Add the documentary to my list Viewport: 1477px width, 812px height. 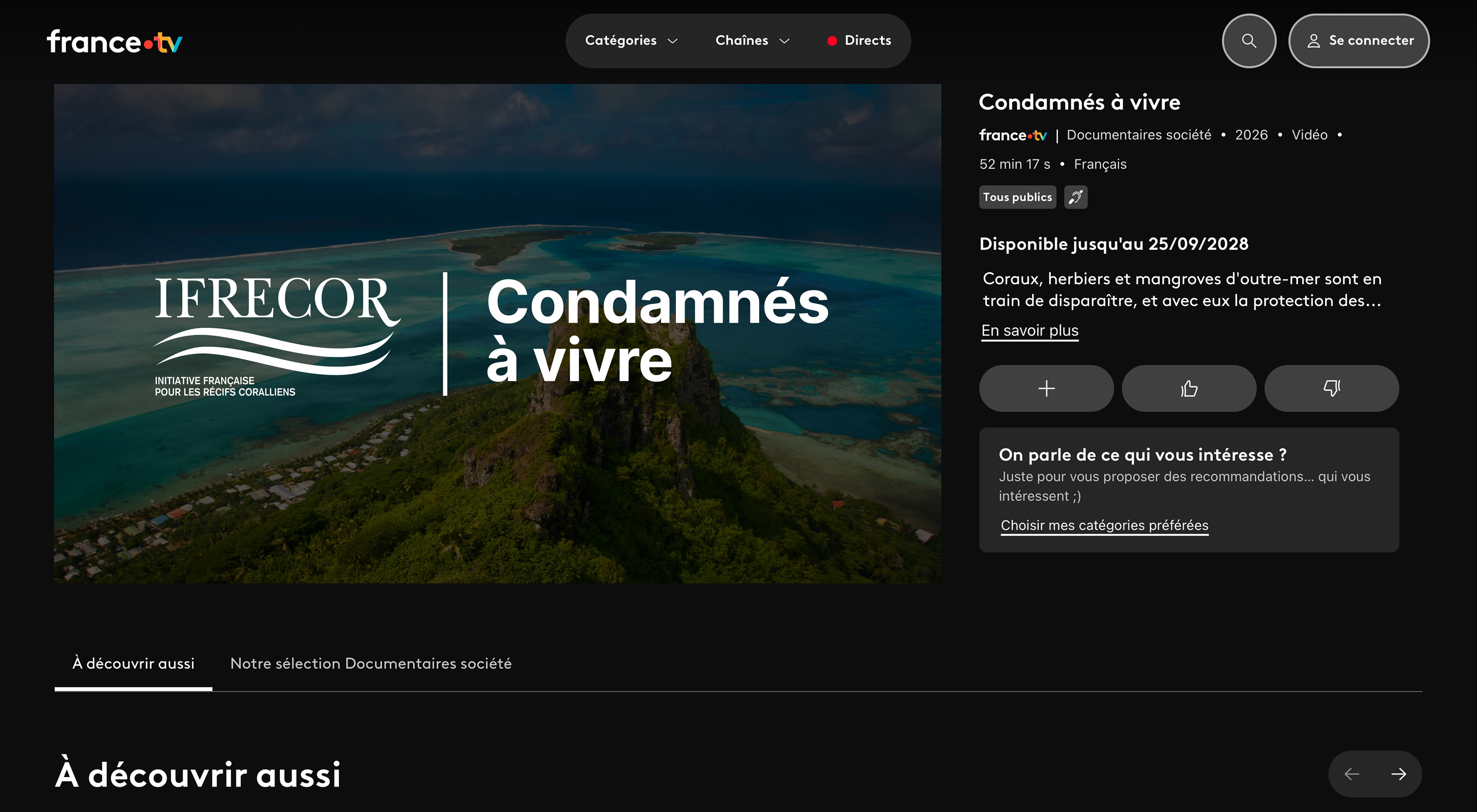point(1046,389)
